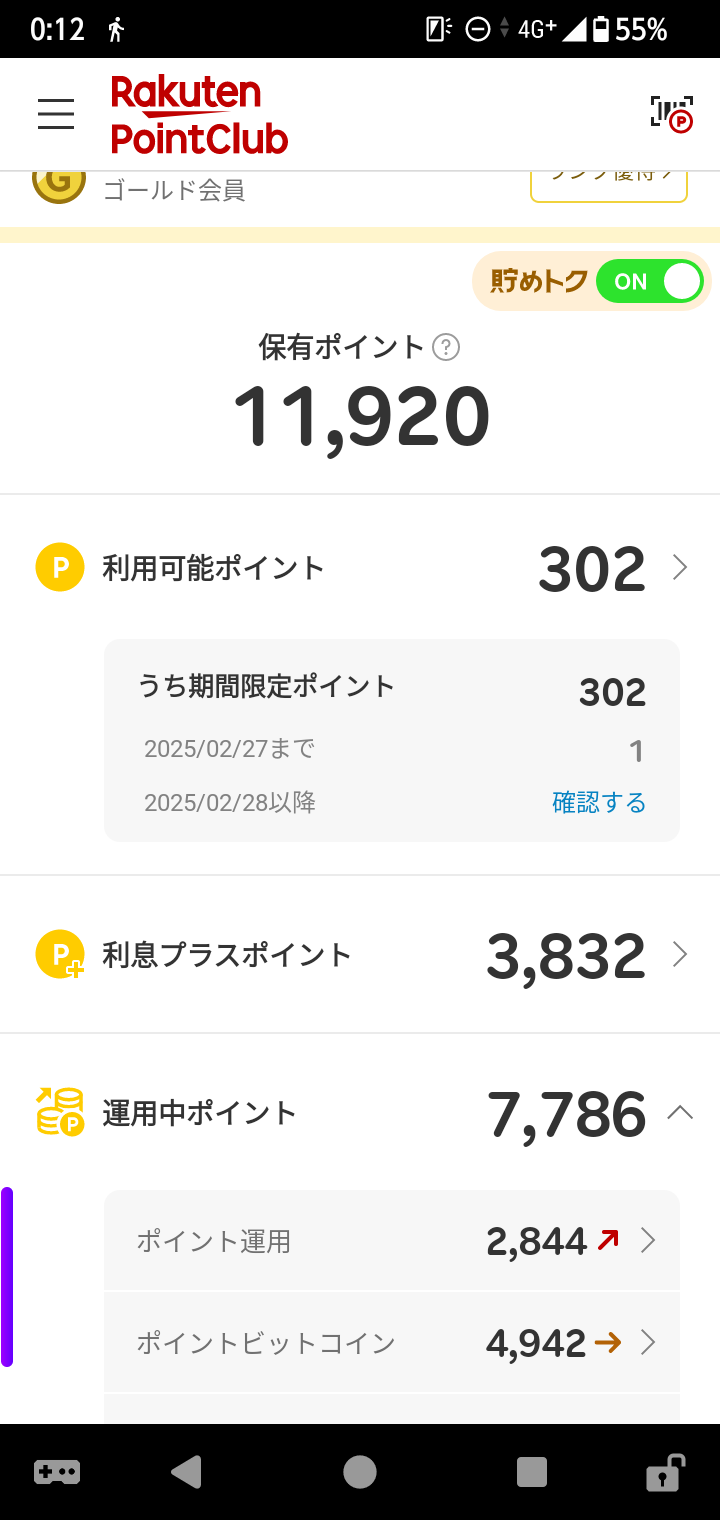Screen dimensions: 720x1520
Task: Tap the Android back navigation button
Action: 187,1472
